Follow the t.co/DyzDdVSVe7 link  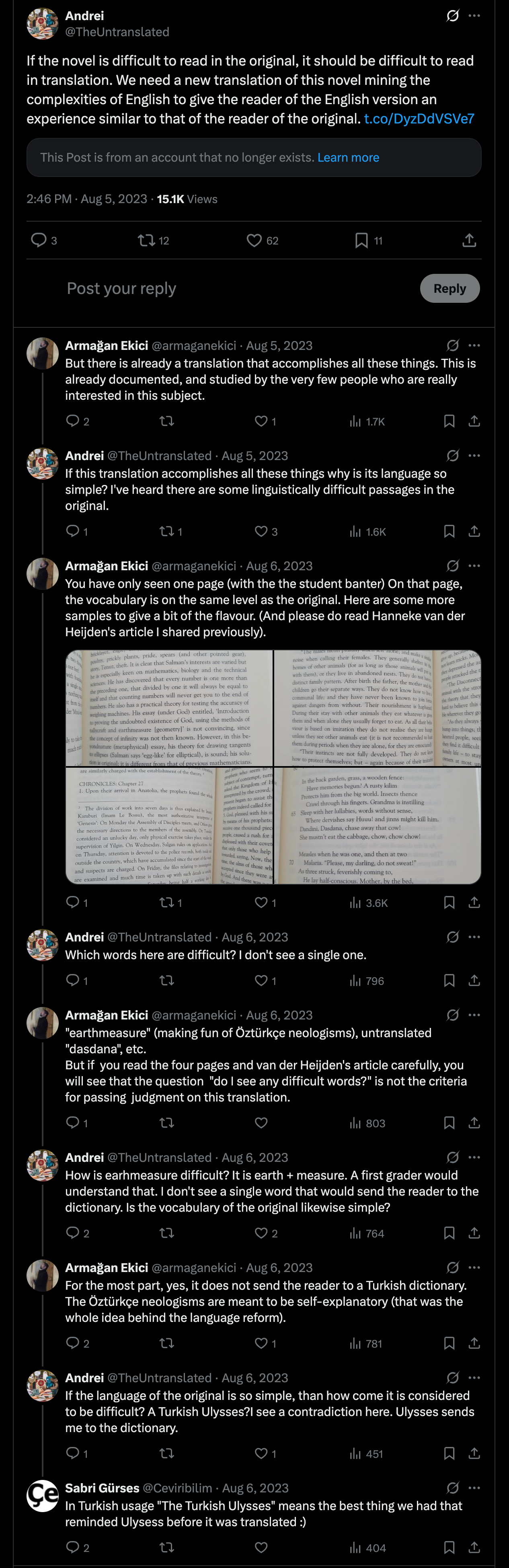[419, 119]
